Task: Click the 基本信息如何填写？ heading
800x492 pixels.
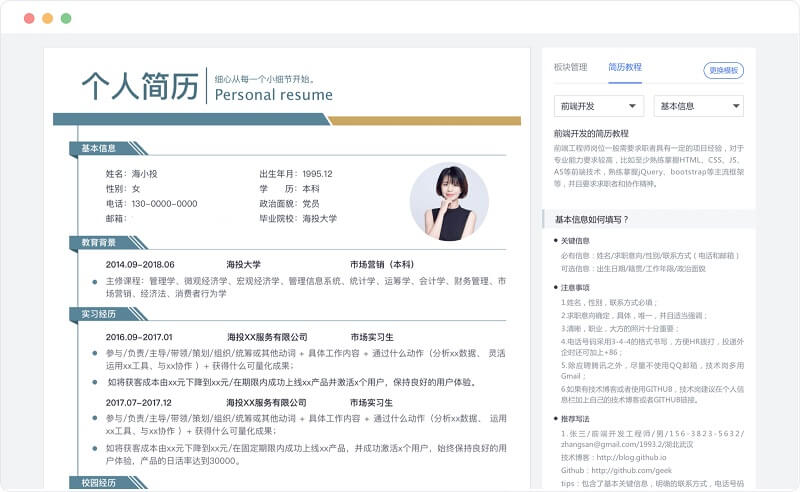Action: [592, 219]
